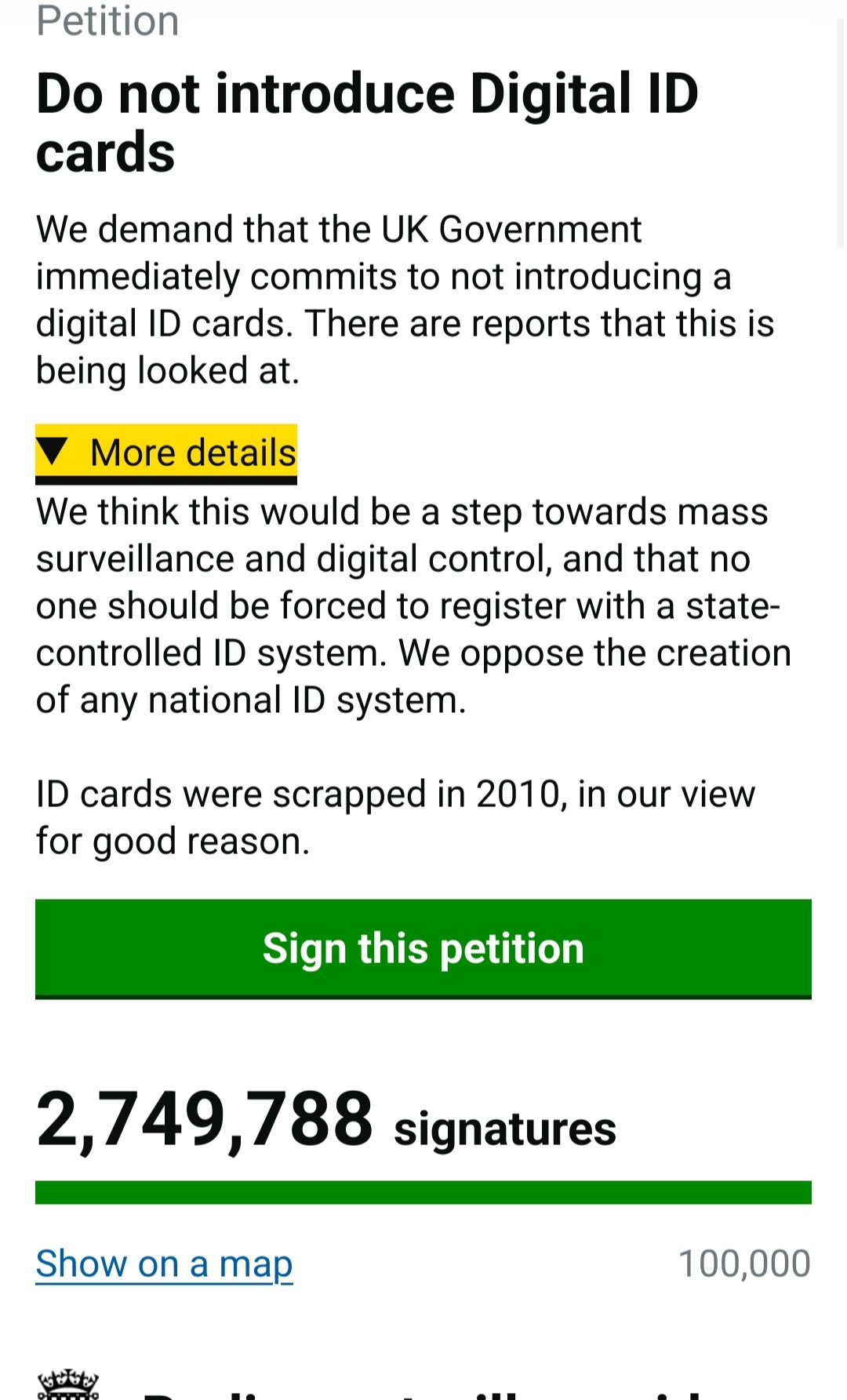Click the grey Petition label at the top
This screenshot has height=1400, width=847.
click(x=107, y=21)
